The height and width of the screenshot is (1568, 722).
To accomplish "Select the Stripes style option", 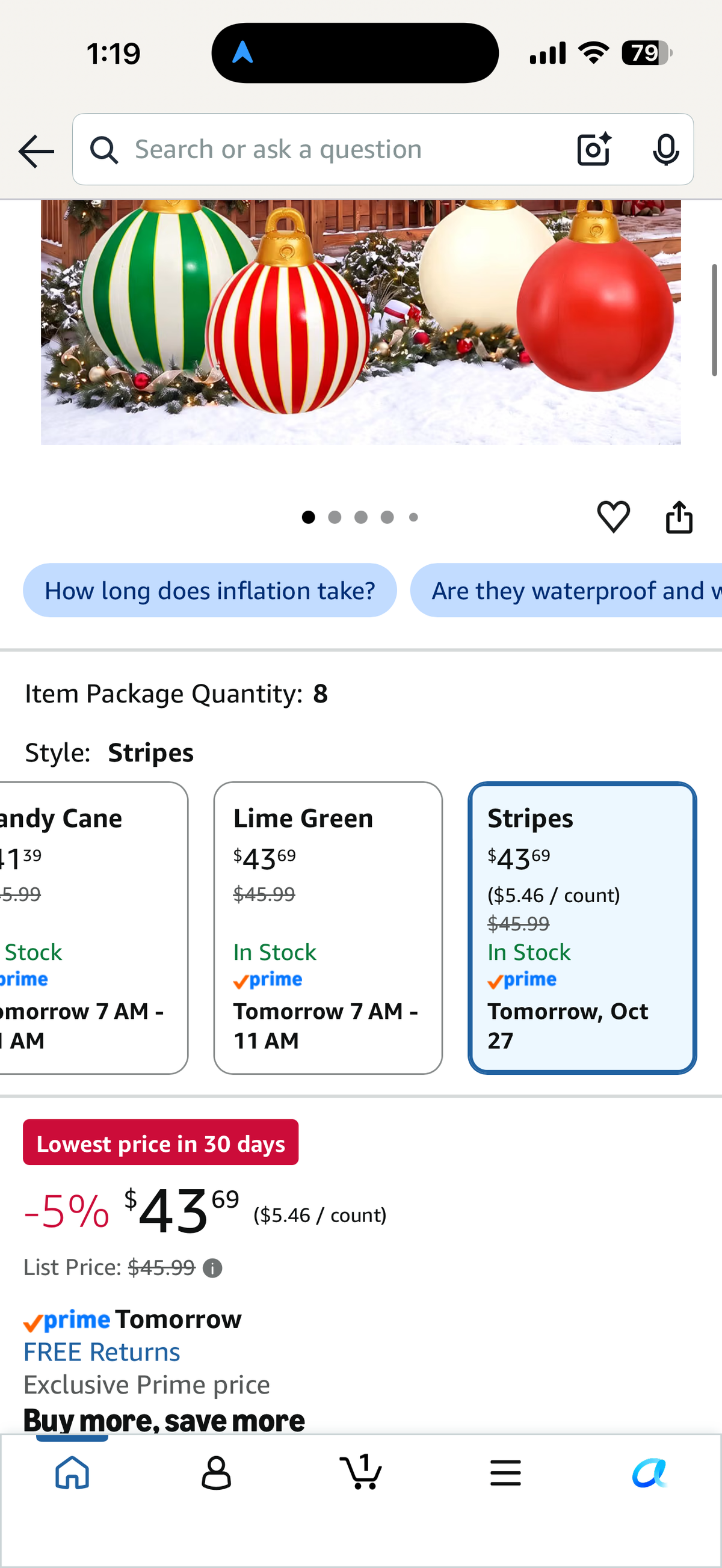I will pyautogui.click(x=582, y=927).
